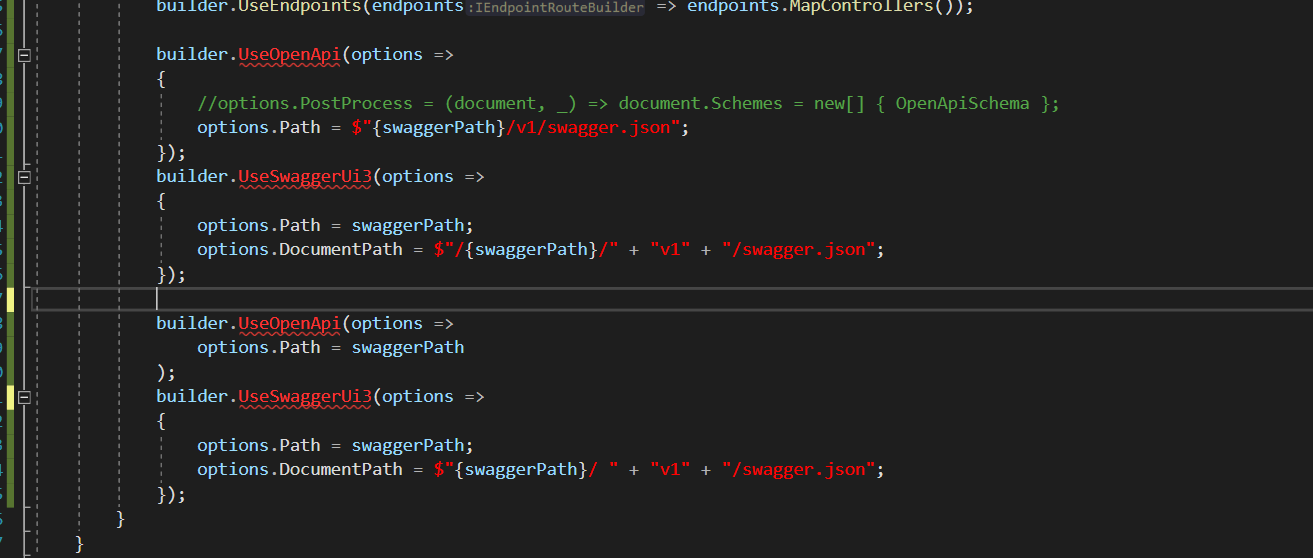Click UseOpenApi on the line above 'options.Path = swaggerPath' without semicolon
1313x558 pixels.
click(290, 323)
